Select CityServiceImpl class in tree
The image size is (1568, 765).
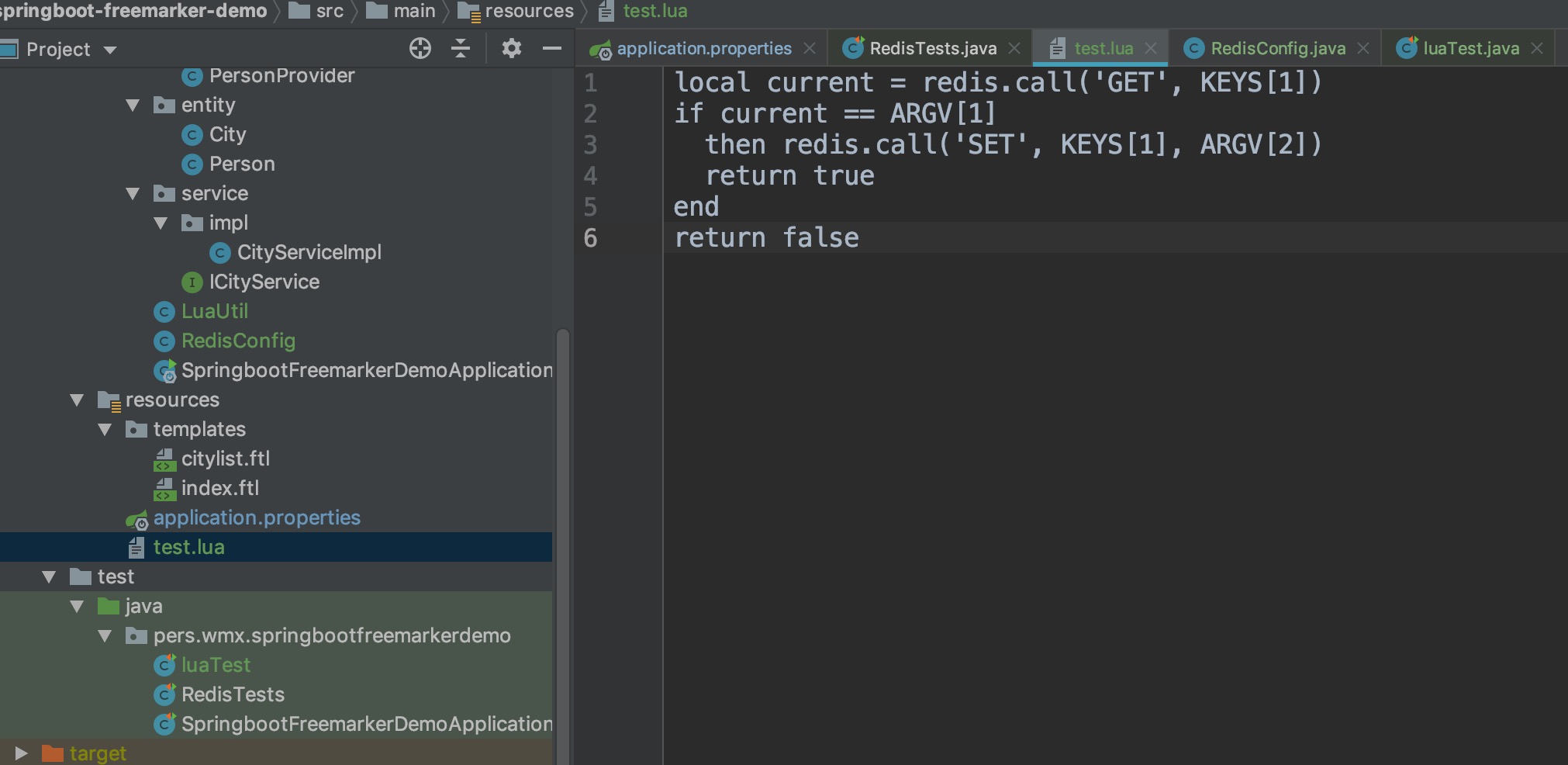click(309, 253)
